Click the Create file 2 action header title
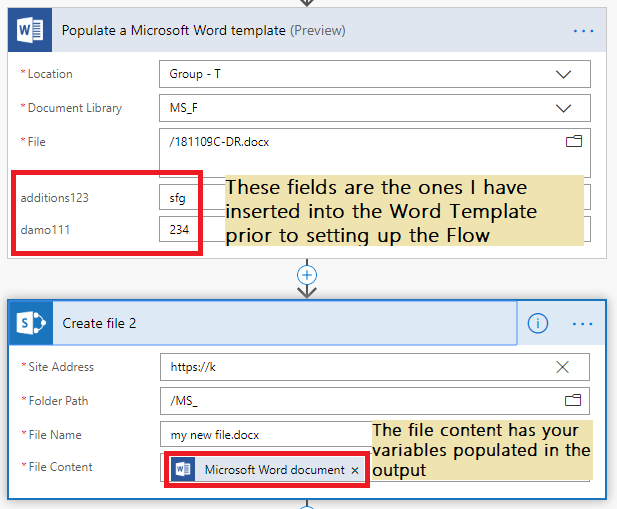 click(99, 323)
